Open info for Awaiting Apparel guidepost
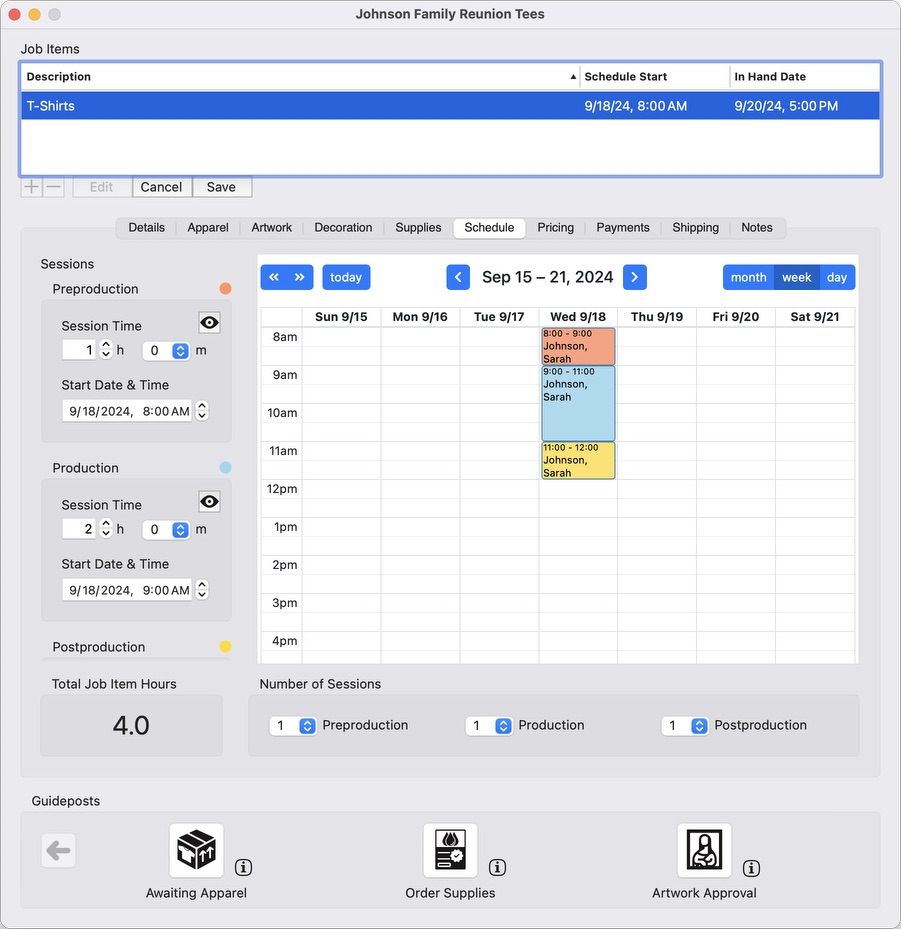This screenshot has height=929, width=901. [x=243, y=867]
